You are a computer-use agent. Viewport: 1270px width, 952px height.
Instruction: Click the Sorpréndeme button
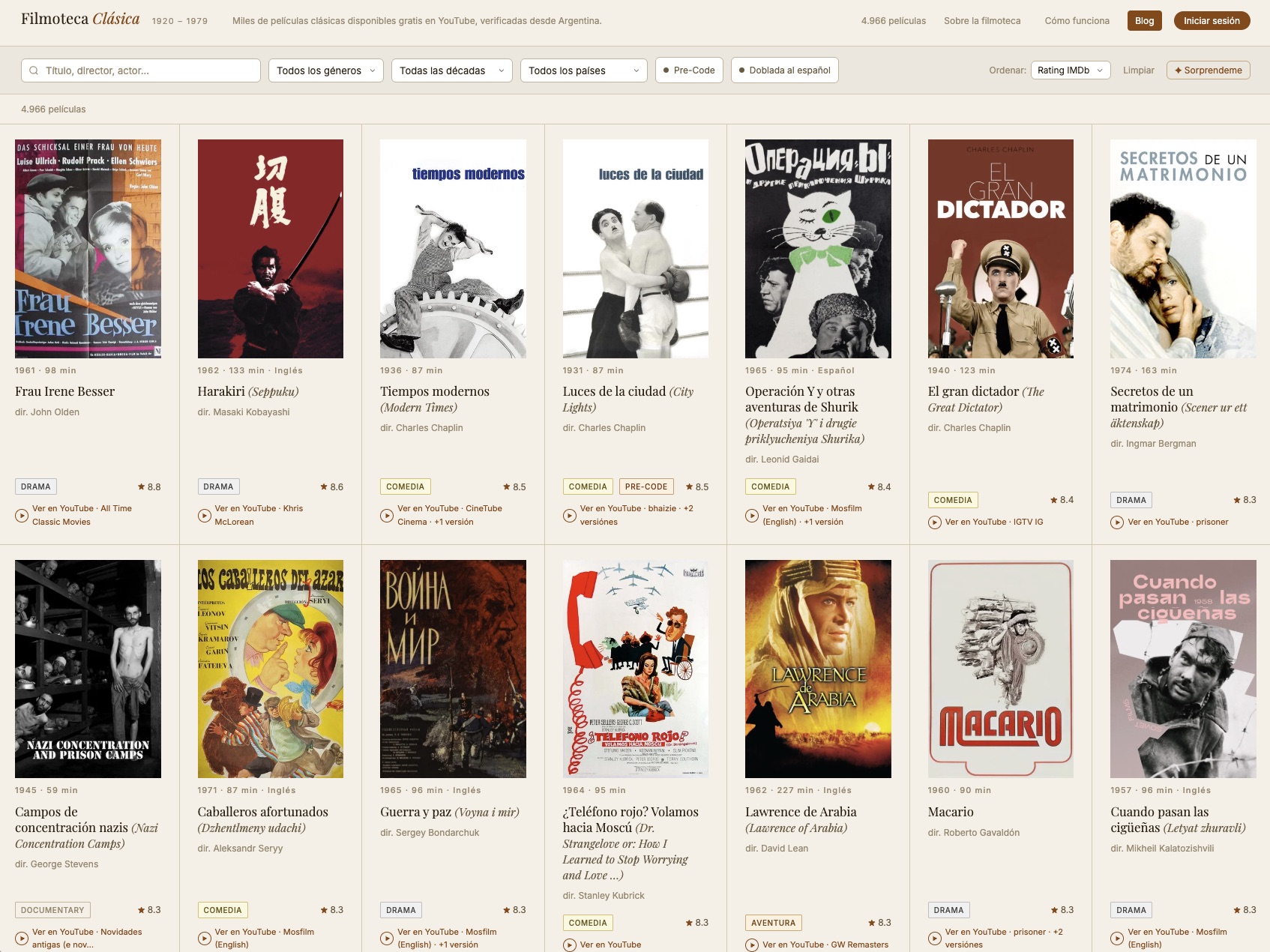pos(1209,70)
